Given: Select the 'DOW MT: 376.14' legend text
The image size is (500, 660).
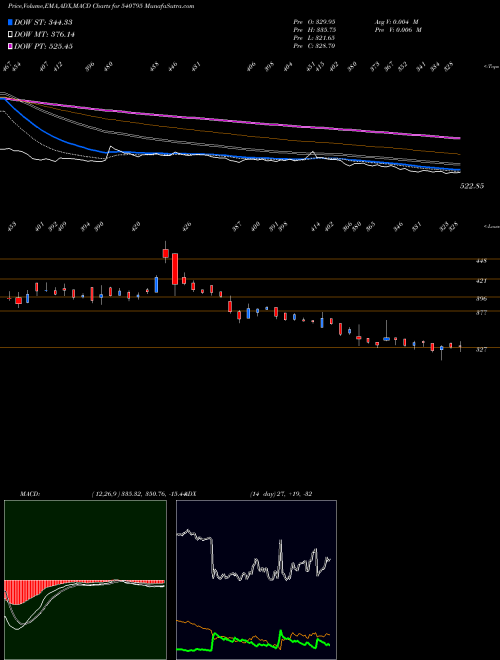Looking at the screenshot, I should 44,35.
